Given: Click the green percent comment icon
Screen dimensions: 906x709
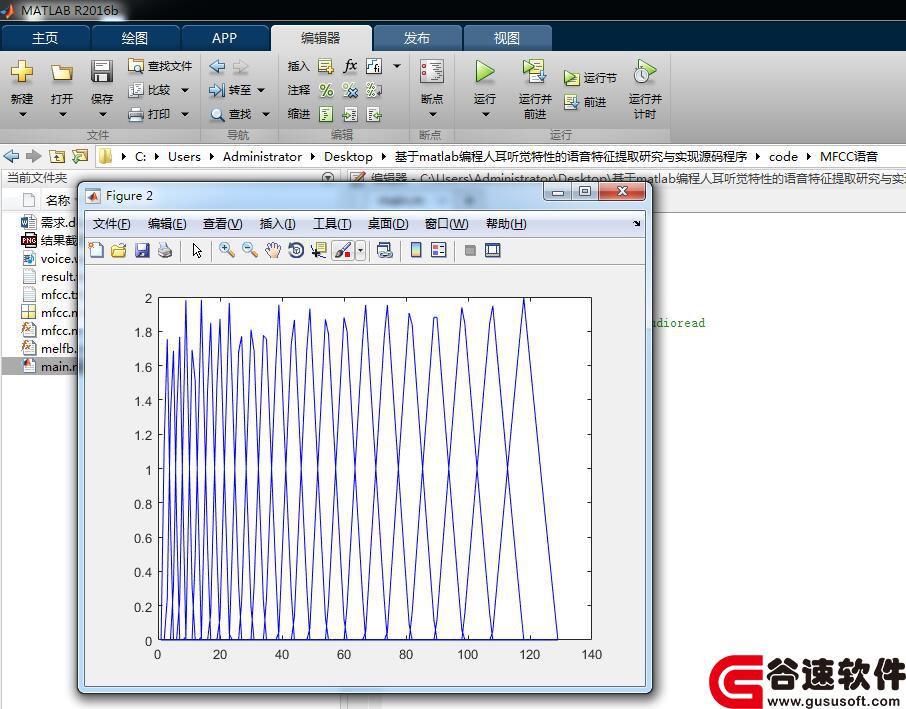Looking at the screenshot, I should pyautogui.click(x=326, y=90).
